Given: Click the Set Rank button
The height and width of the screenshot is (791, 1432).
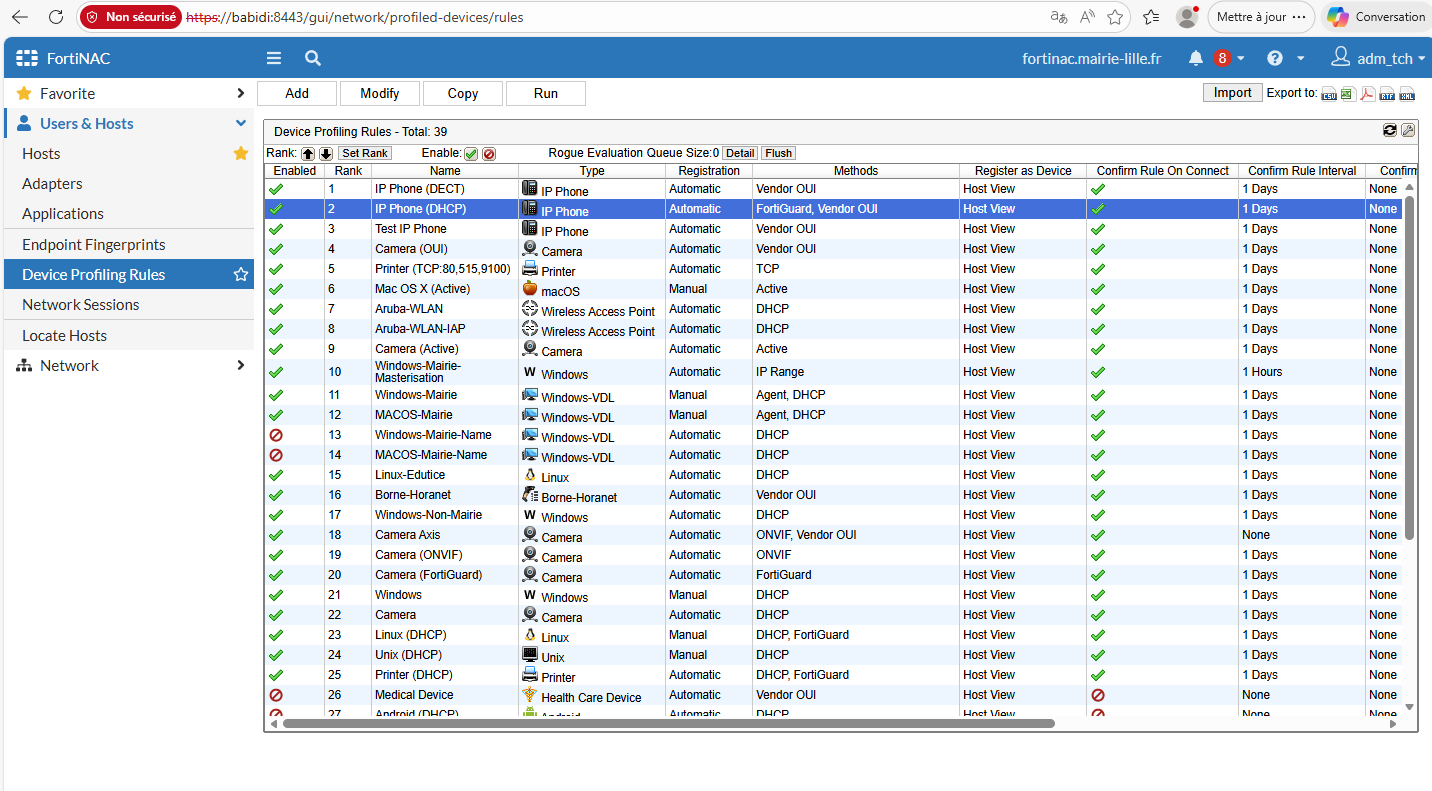Looking at the screenshot, I should click(x=365, y=153).
